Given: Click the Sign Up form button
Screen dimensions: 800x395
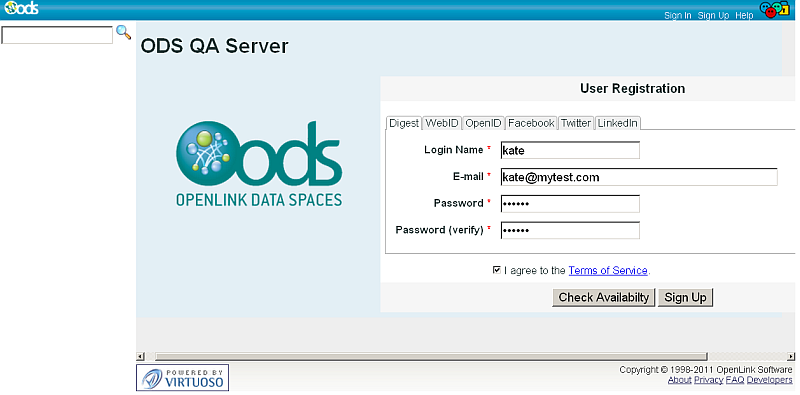Looking at the screenshot, I should click(685, 298).
